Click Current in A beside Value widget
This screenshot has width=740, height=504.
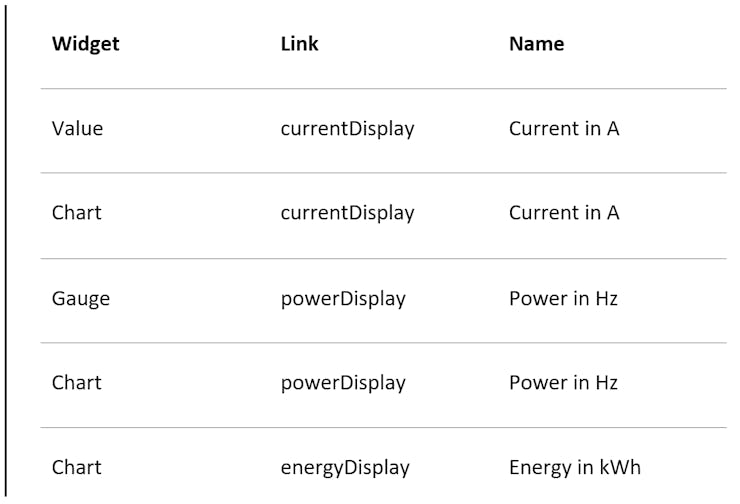click(564, 129)
